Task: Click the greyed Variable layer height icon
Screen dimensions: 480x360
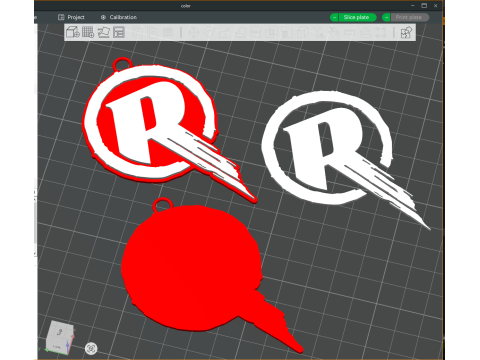Action: click(x=168, y=32)
